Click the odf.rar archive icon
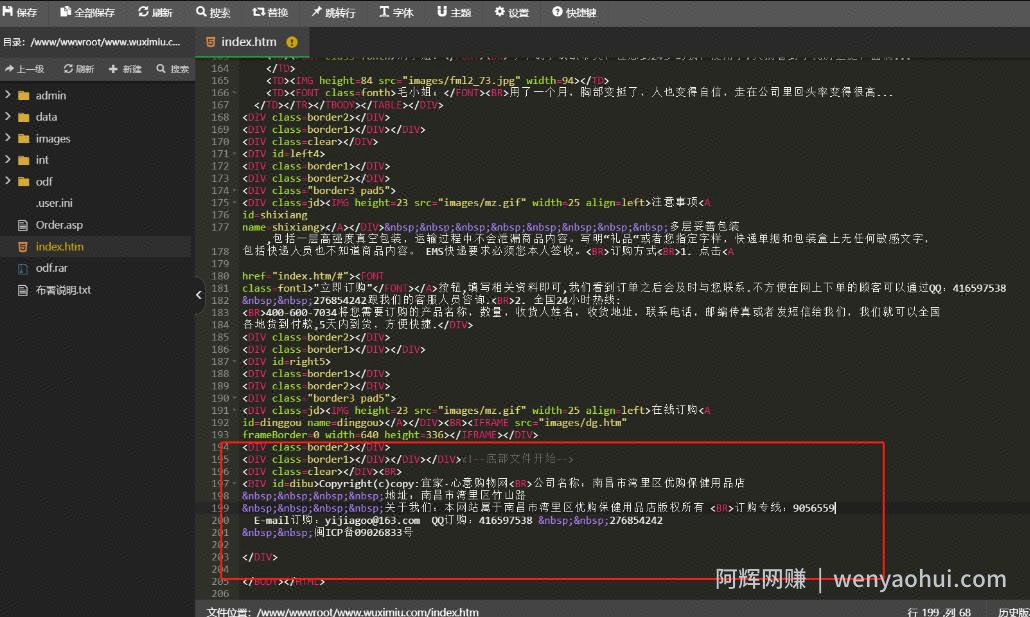The image size is (1030, 617). (23, 269)
